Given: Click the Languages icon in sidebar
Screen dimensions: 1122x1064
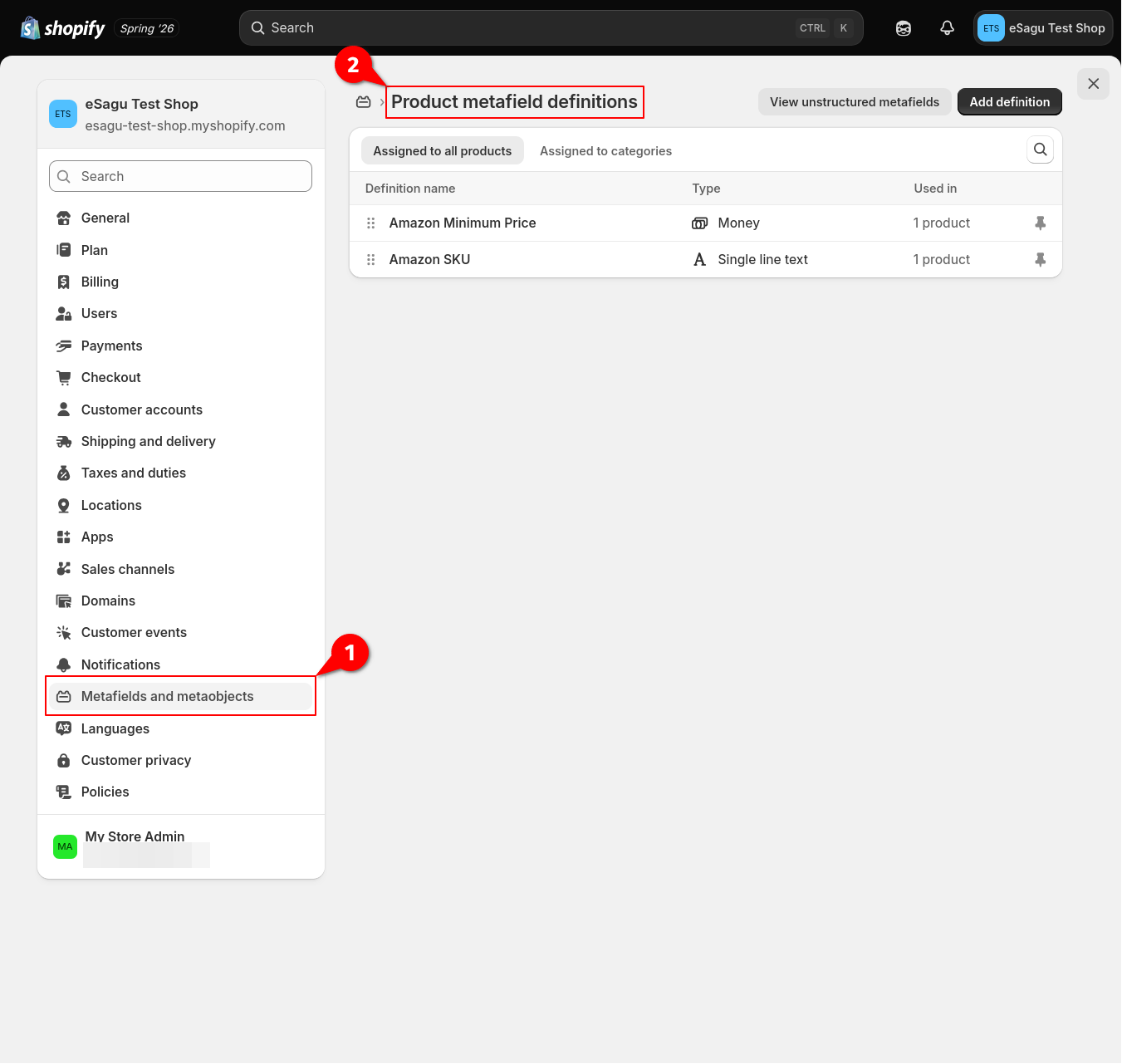Looking at the screenshot, I should coord(63,728).
